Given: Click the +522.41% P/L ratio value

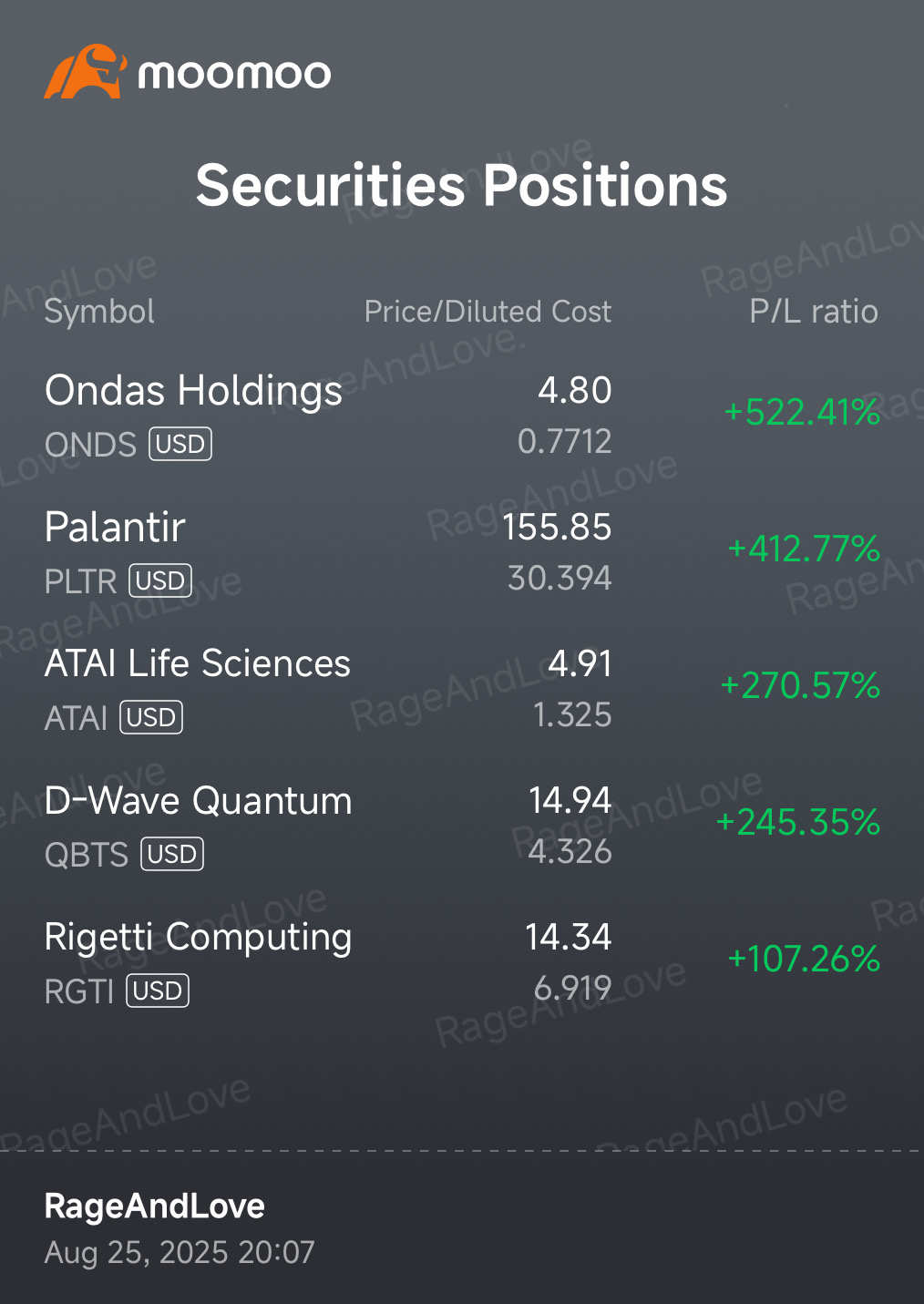Looking at the screenshot, I should coord(802,413).
